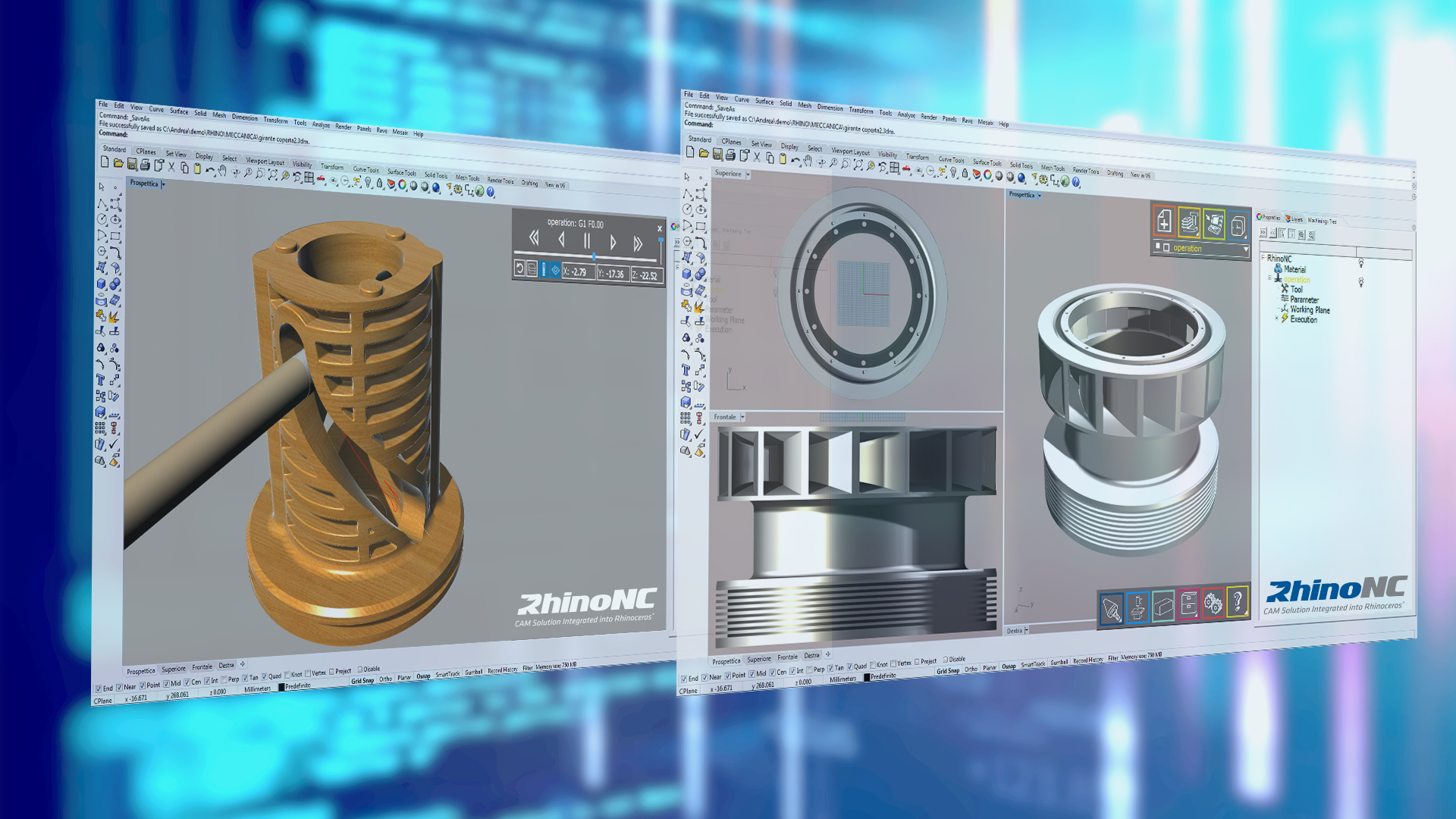Toggle the End osnap checkbox in left window

pos(98,689)
